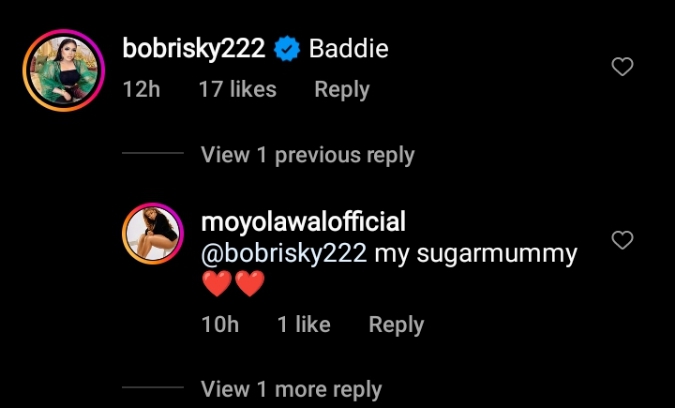Click the dash line beside View 1 more reply
Image resolution: width=675 pixels, height=408 pixels.
pos(152,389)
